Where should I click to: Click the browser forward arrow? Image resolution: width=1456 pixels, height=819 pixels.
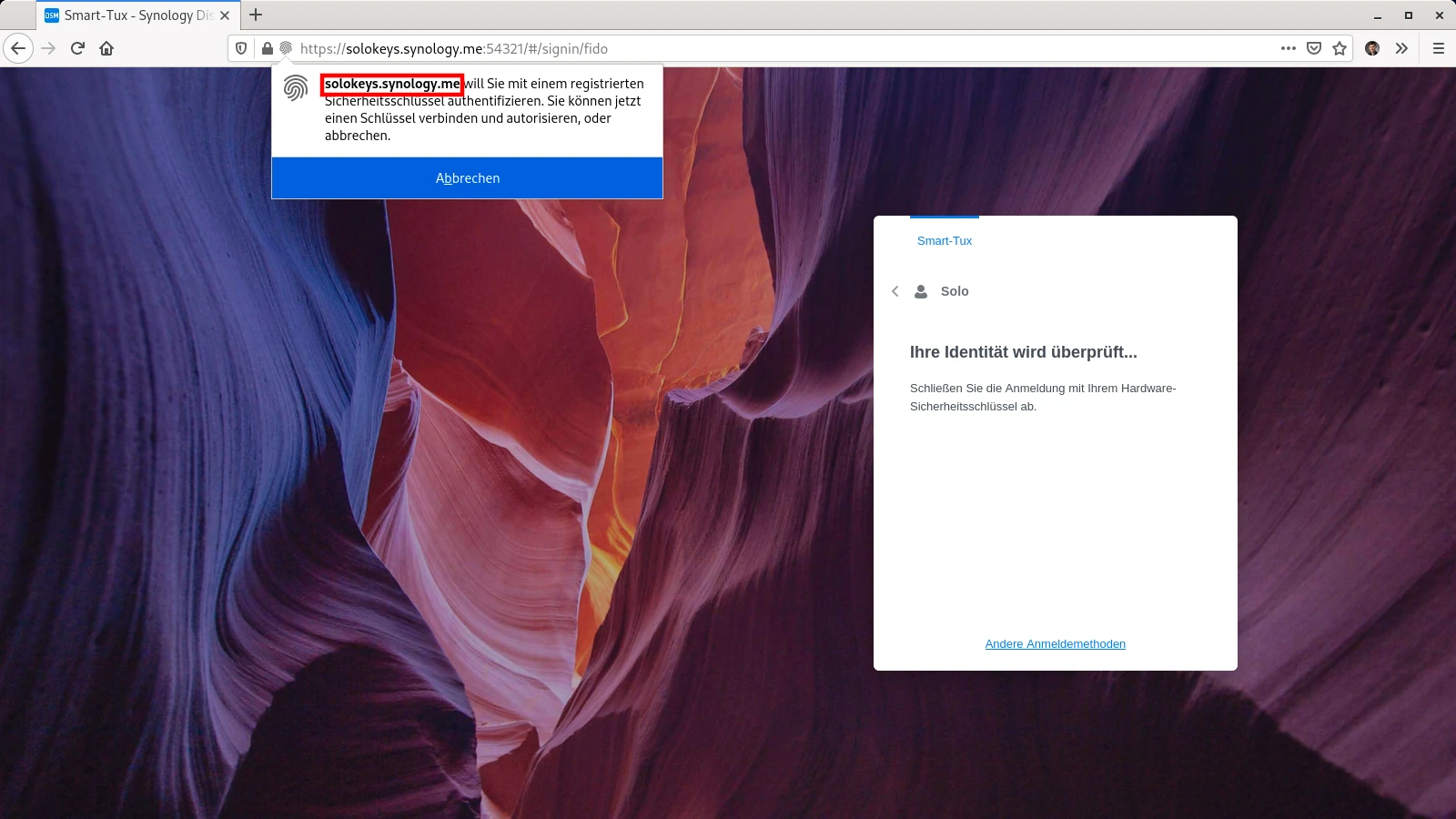coord(48,48)
